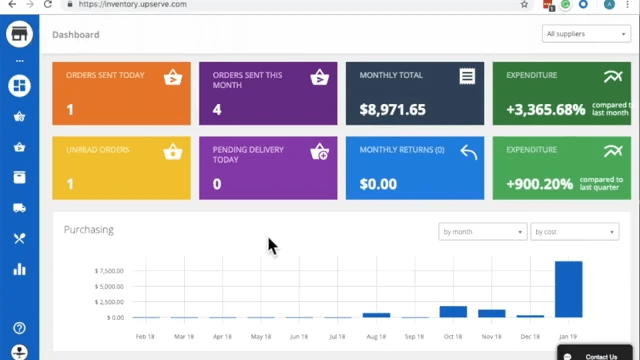640x360 pixels.
Task: Click the Oct 18 bar in Purchasing chart
Action: click(453, 311)
